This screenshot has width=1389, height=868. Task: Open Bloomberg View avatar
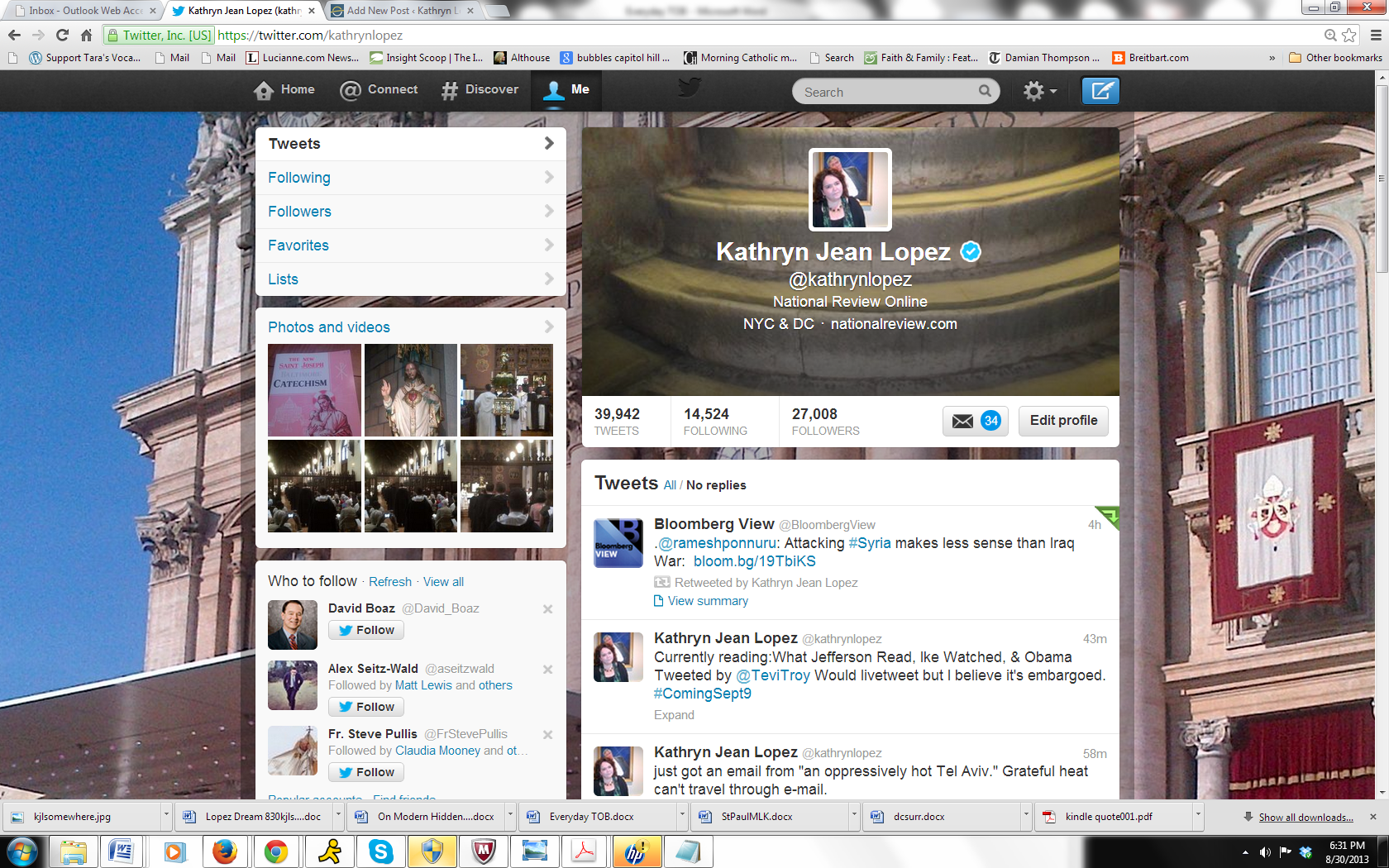(x=618, y=543)
